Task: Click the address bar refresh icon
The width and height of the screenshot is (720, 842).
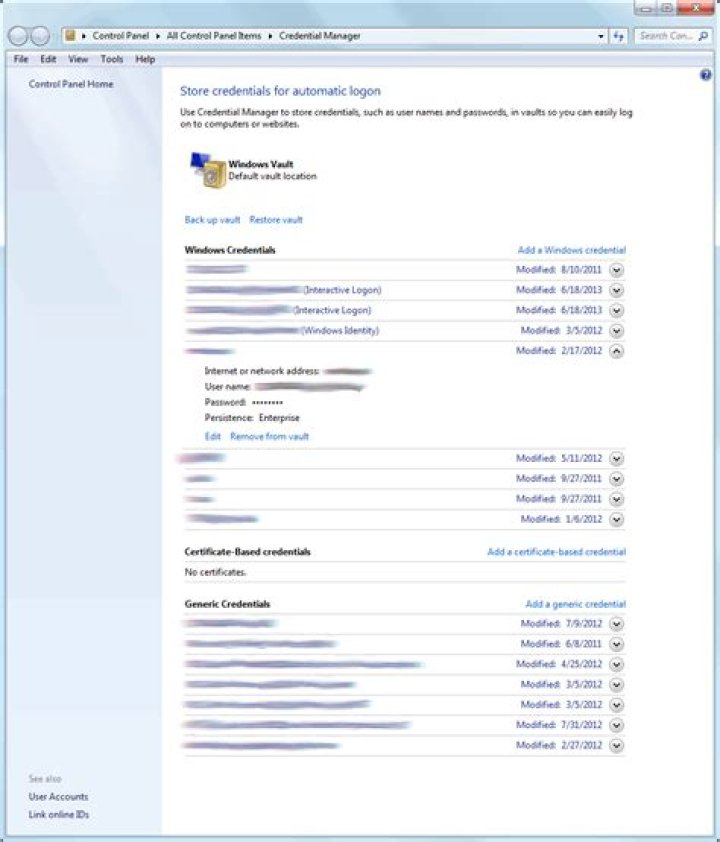Action: tap(619, 36)
